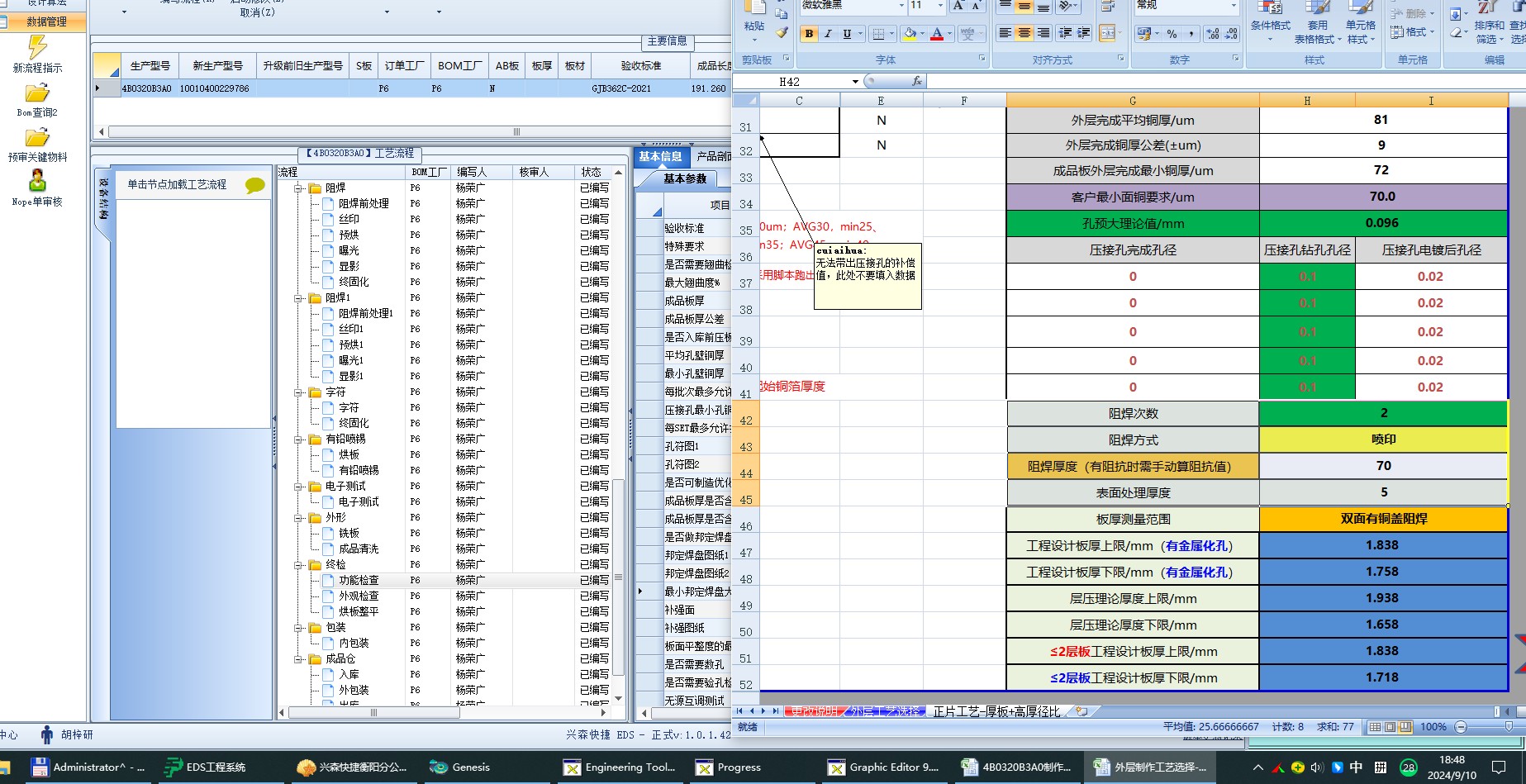Switch to 外层工艺选择 sheet tab
The height and width of the screenshot is (784, 1526).
(x=886, y=711)
